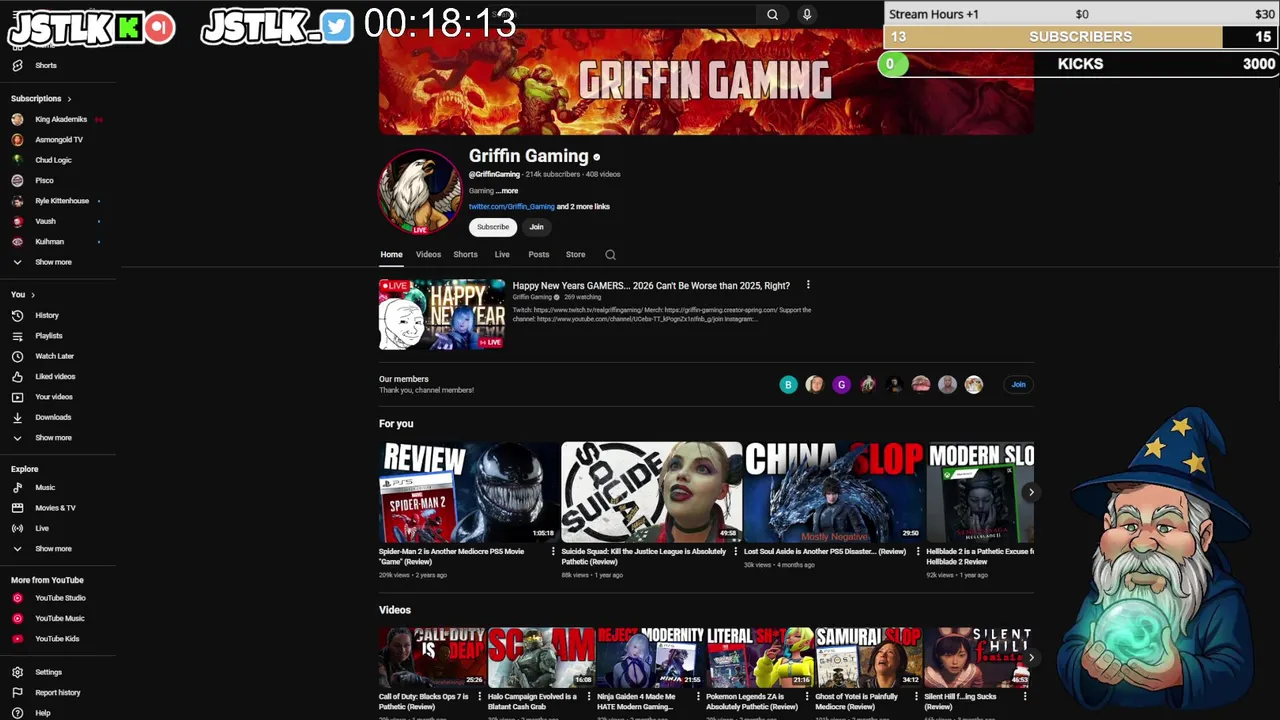
Task: Open Vaush subscription channel
Action: (x=45, y=221)
